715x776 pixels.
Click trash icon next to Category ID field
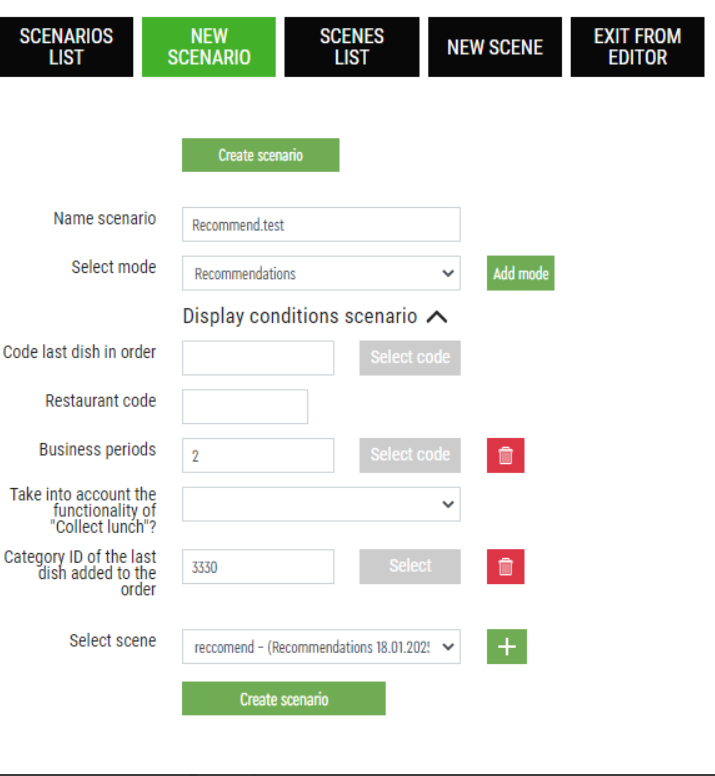pyautogui.click(x=505, y=566)
